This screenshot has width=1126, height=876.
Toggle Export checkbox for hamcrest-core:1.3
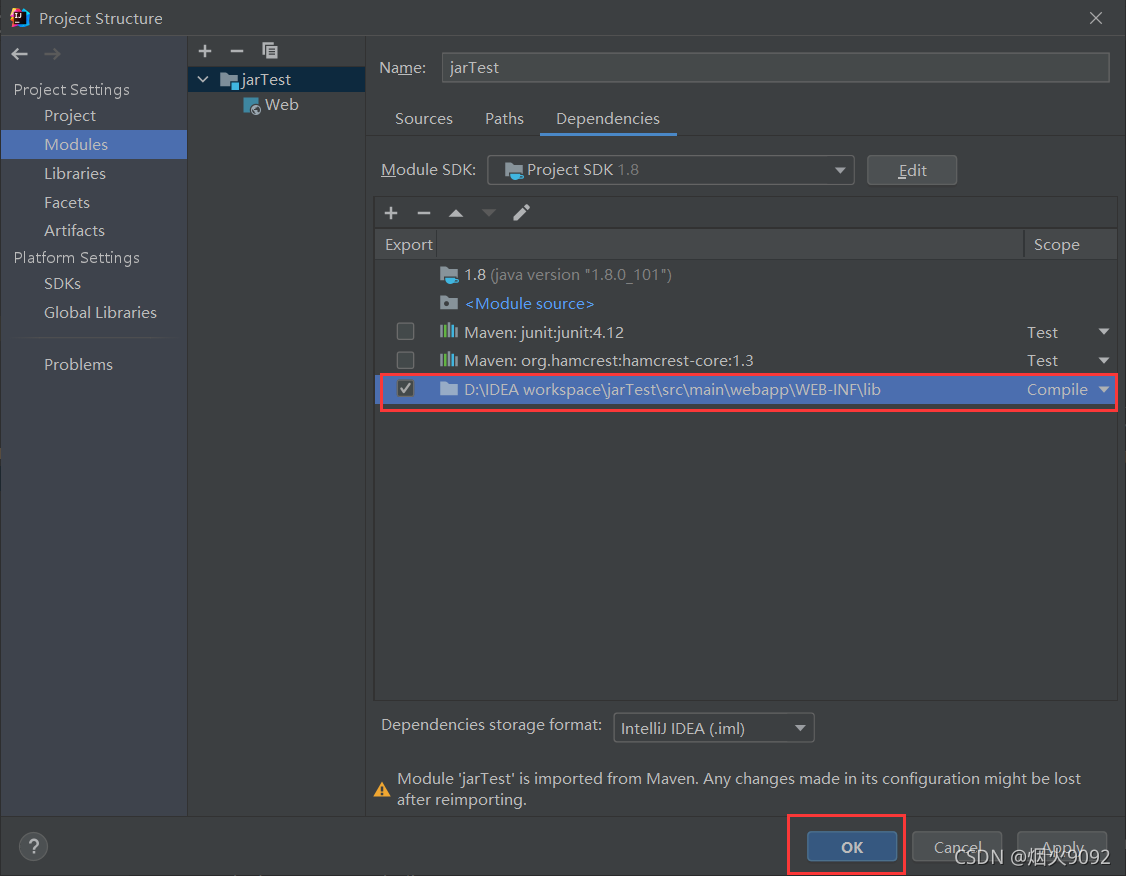(x=406, y=360)
